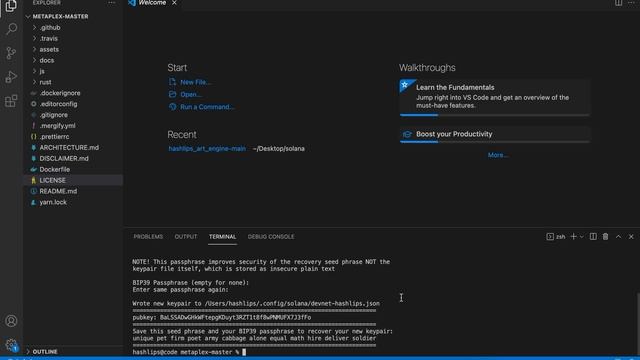
Task: Click the Open... link
Action: (191, 94)
